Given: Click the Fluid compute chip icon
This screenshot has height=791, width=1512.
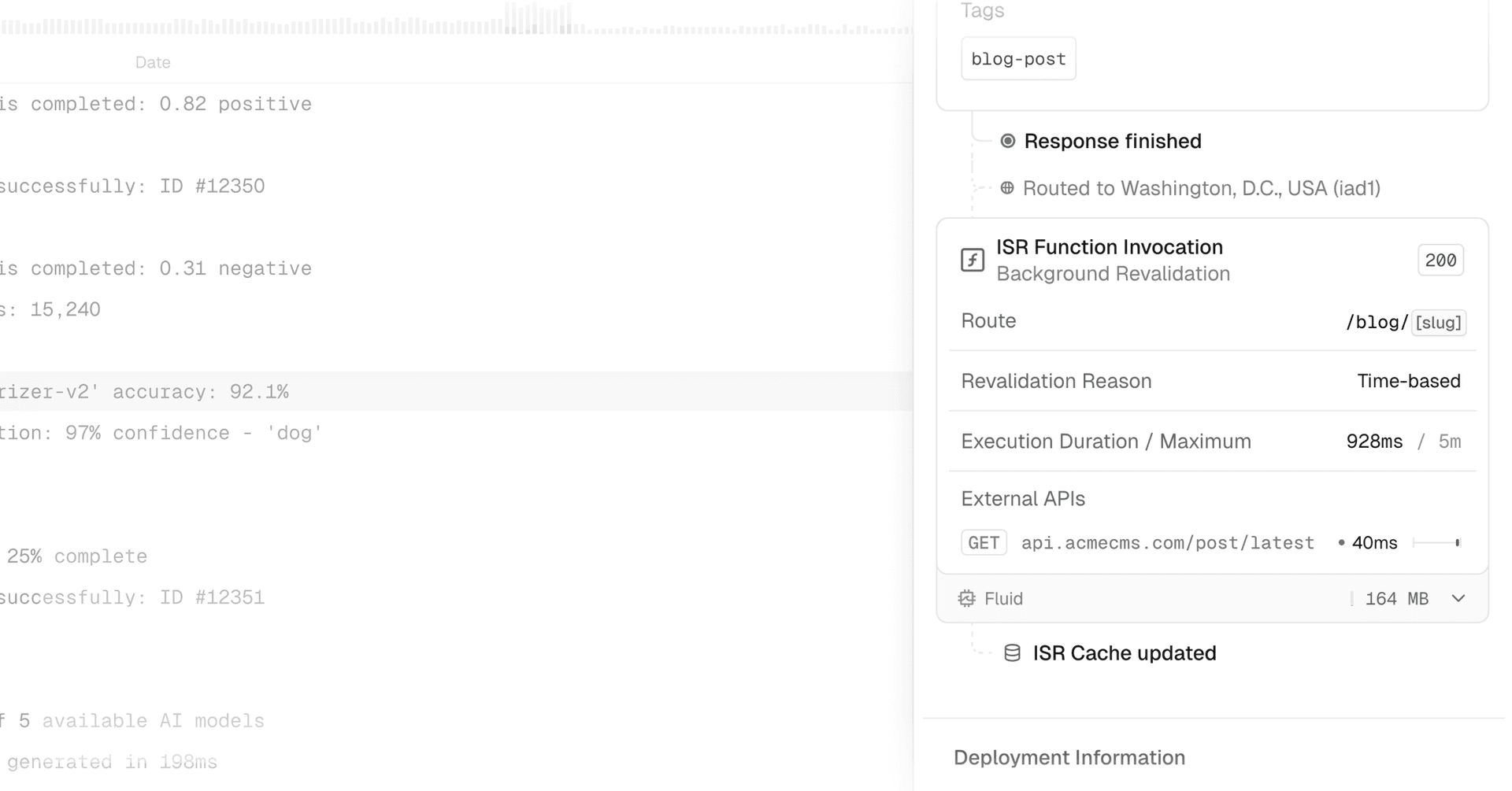Looking at the screenshot, I should click(966, 599).
